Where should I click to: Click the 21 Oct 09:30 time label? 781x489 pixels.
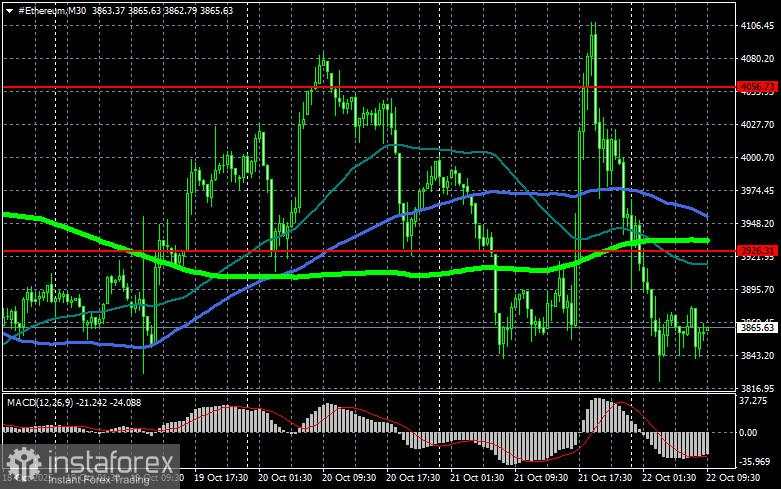[x=541, y=477]
